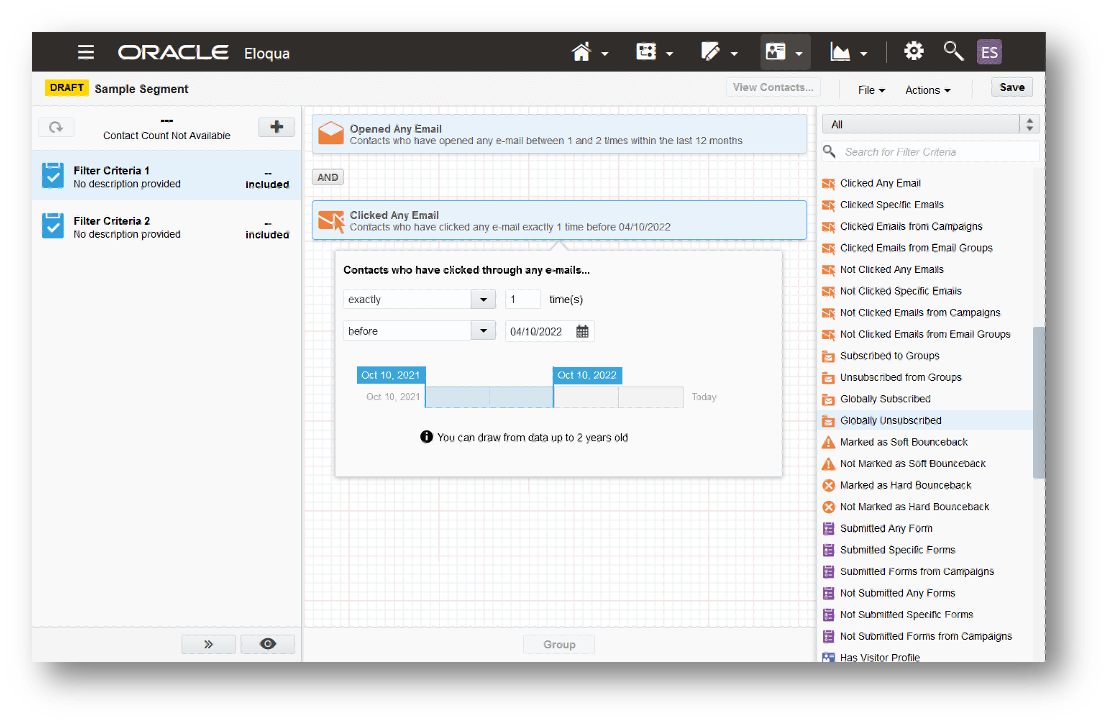Click the eye preview toggle at bottom left

click(x=267, y=643)
